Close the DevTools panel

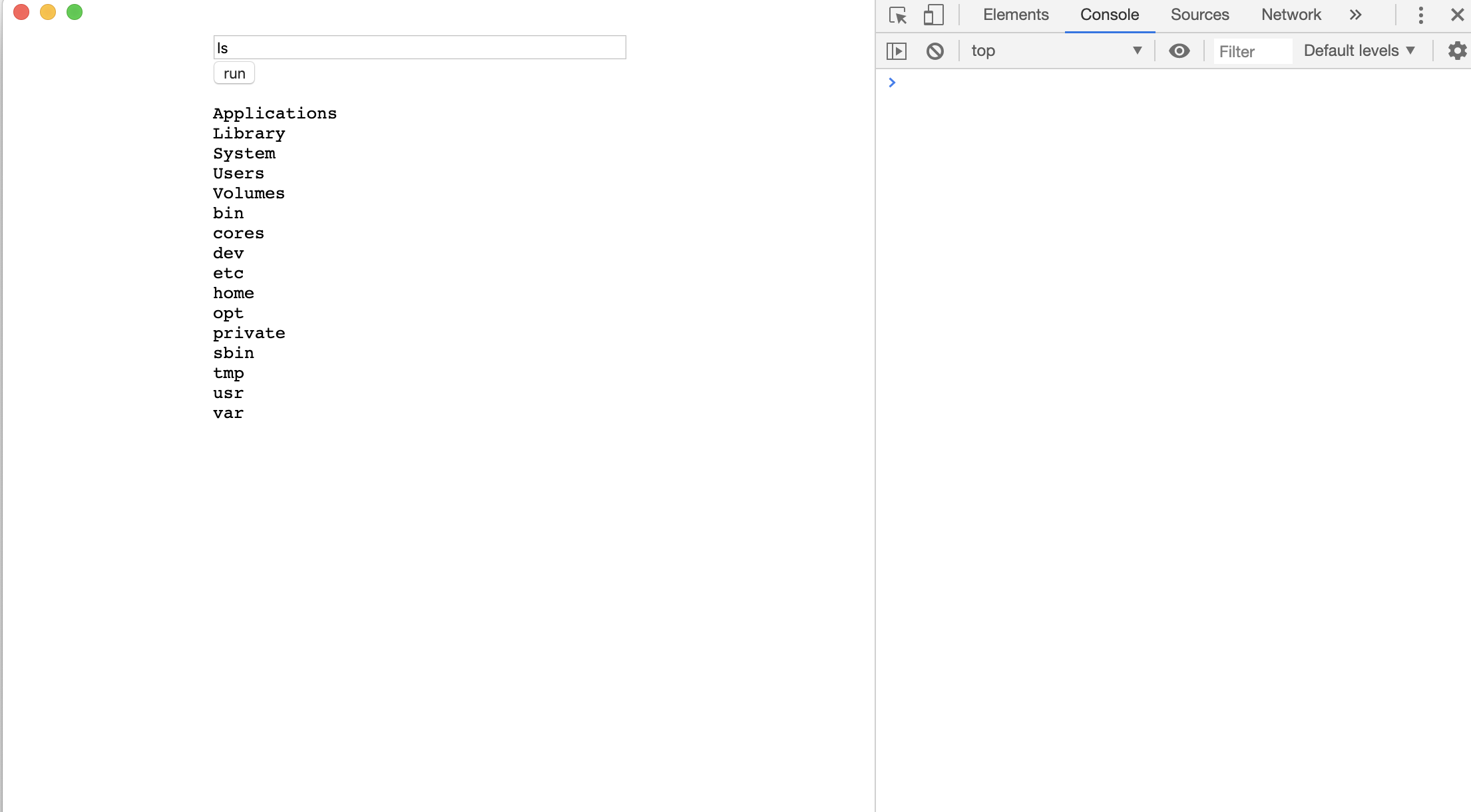(x=1457, y=15)
